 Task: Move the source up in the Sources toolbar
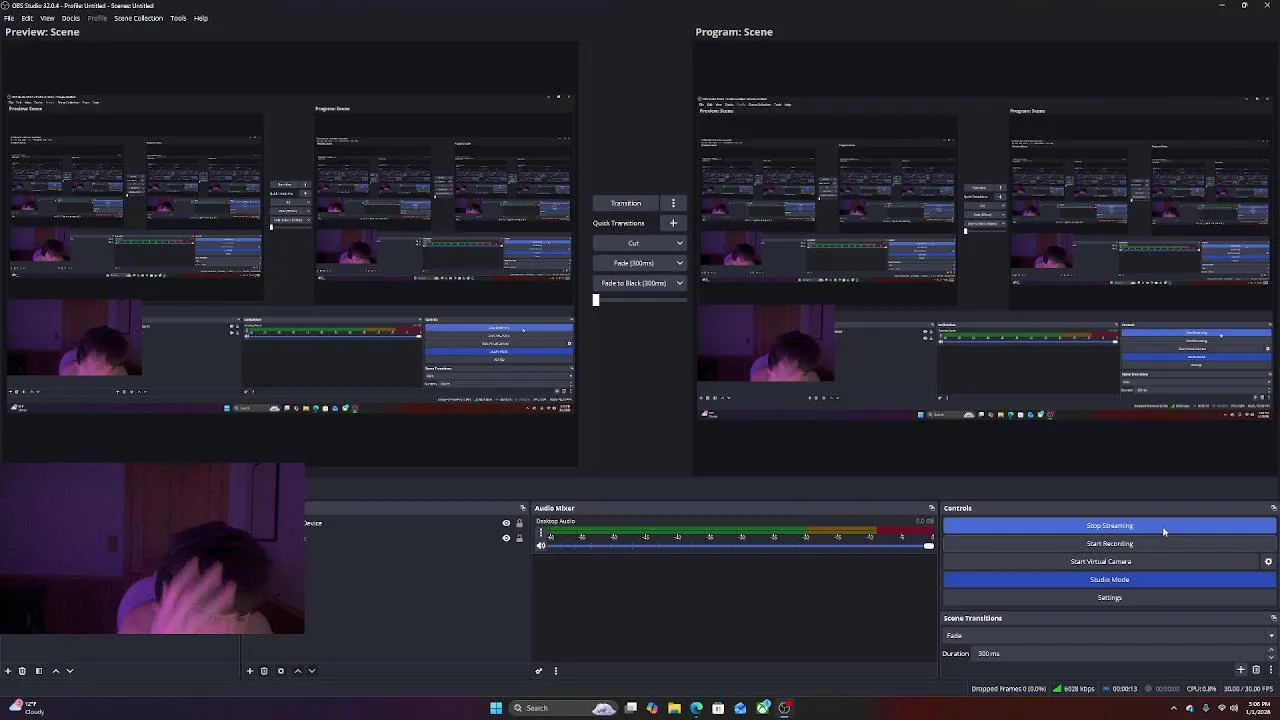click(298, 671)
